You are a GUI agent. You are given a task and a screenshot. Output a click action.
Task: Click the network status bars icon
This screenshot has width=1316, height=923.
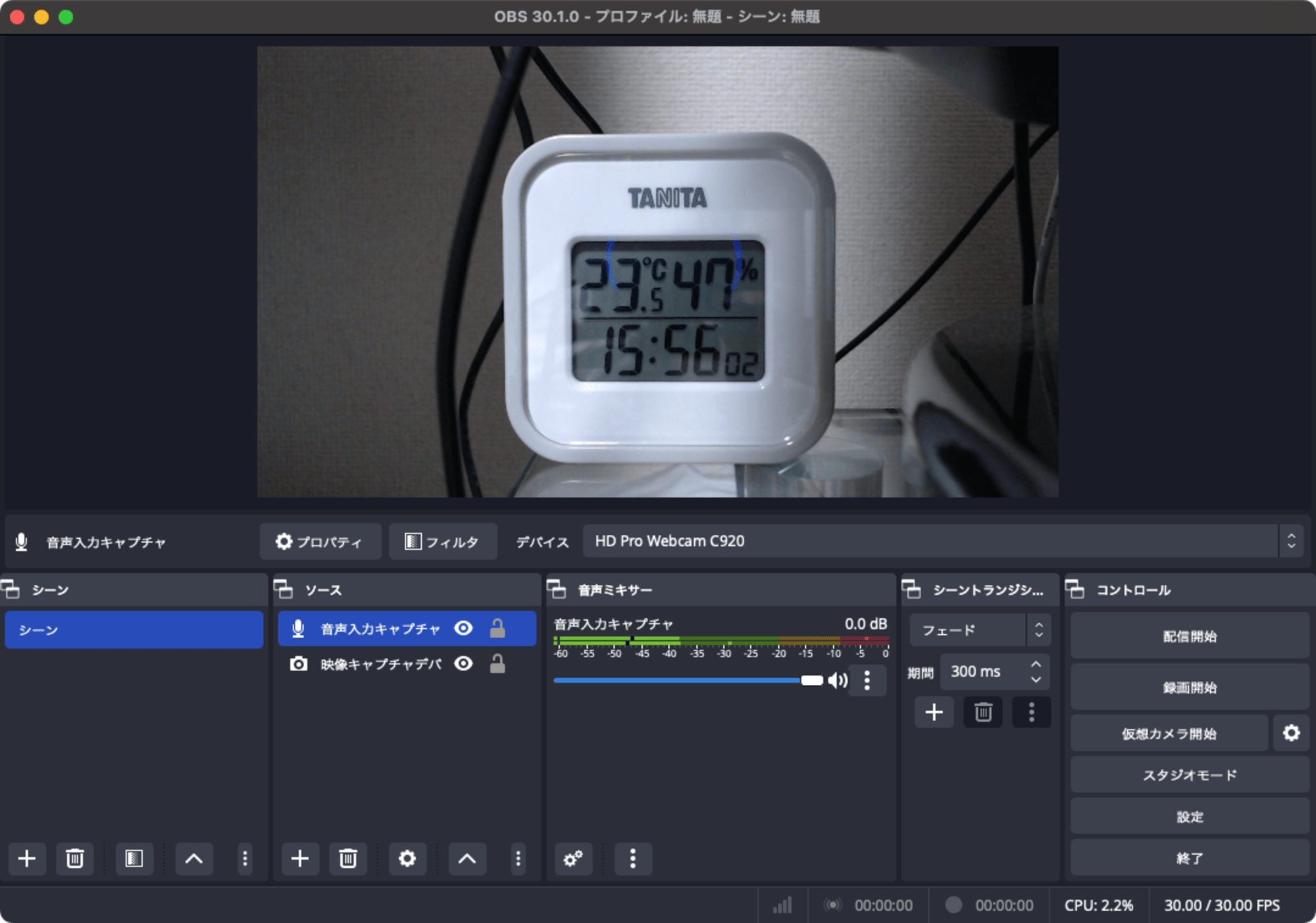[x=782, y=905]
